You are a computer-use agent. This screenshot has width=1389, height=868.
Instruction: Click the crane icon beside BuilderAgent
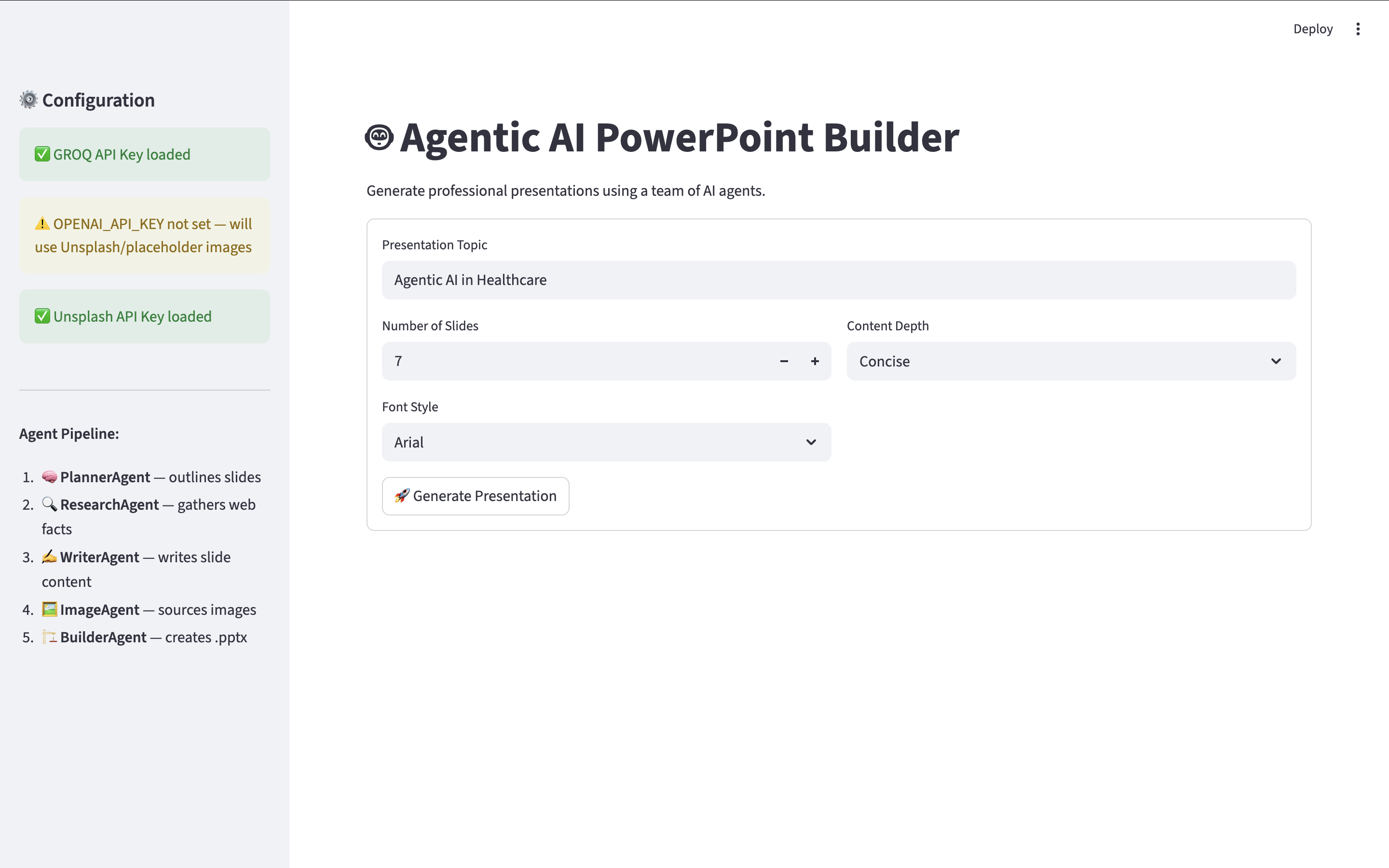coord(49,637)
